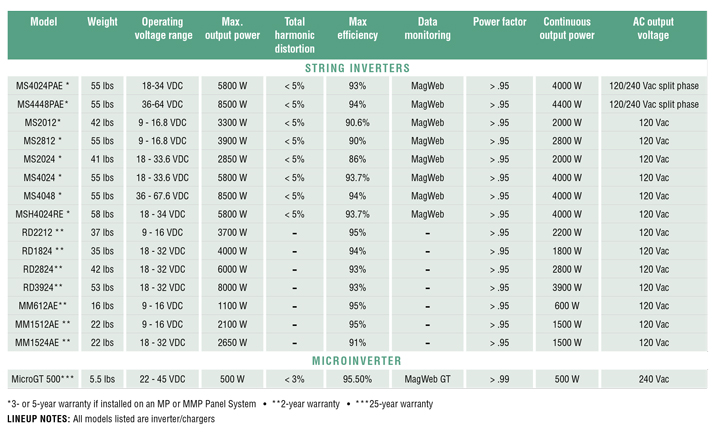Select the MicroGT 500 model cell
This screenshot has width=720, height=441.
pos(43,380)
